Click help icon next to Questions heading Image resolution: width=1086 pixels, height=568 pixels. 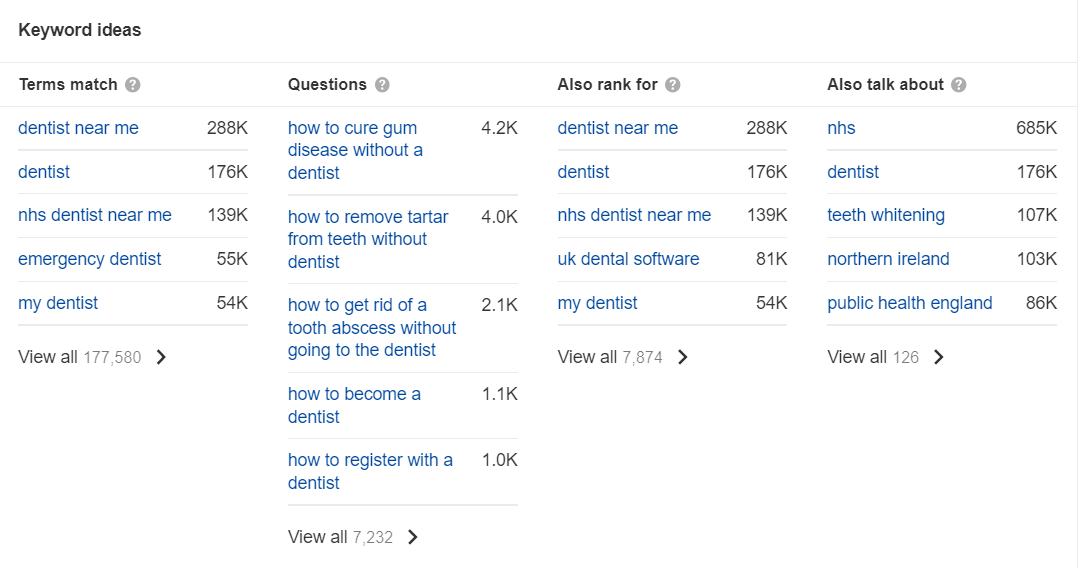tap(382, 85)
